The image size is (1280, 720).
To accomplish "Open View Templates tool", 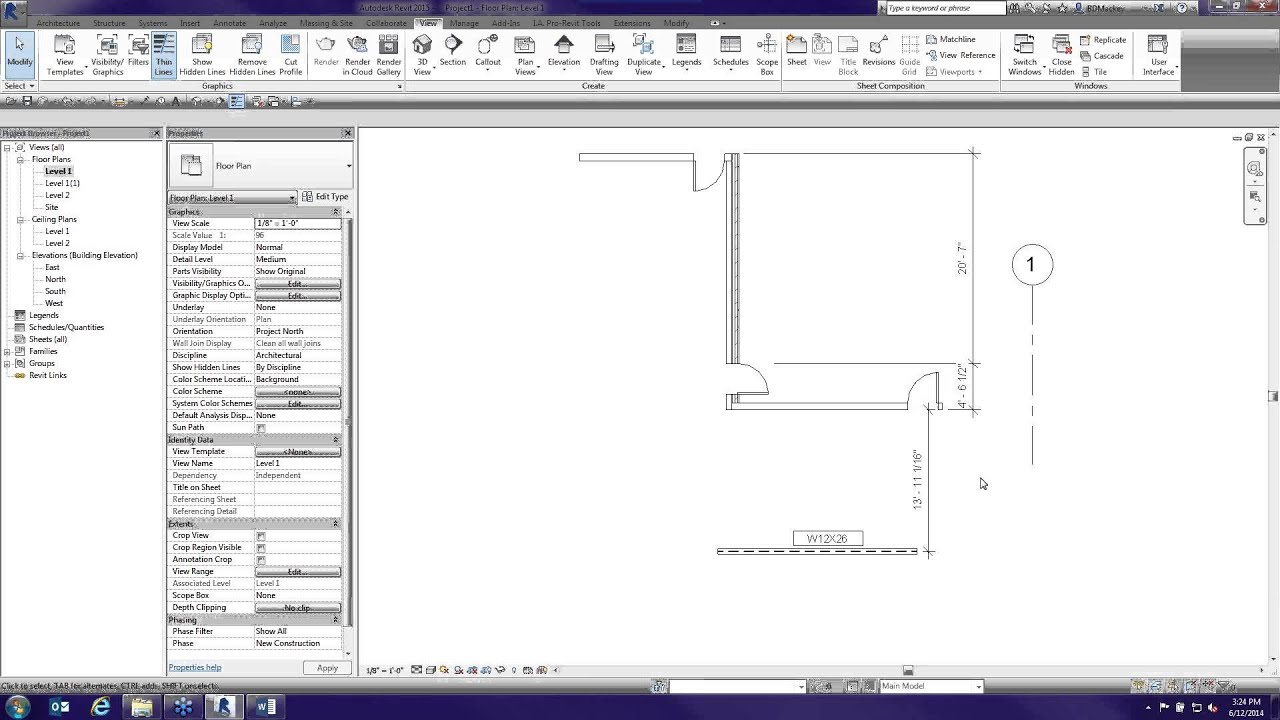I will point(65,54).
